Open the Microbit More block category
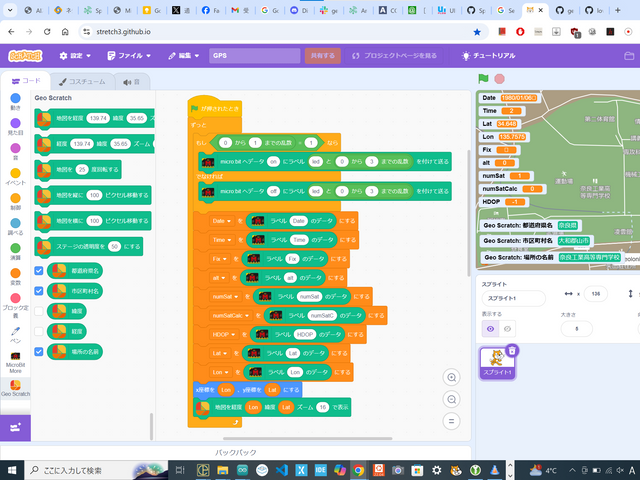 [15, 358]
